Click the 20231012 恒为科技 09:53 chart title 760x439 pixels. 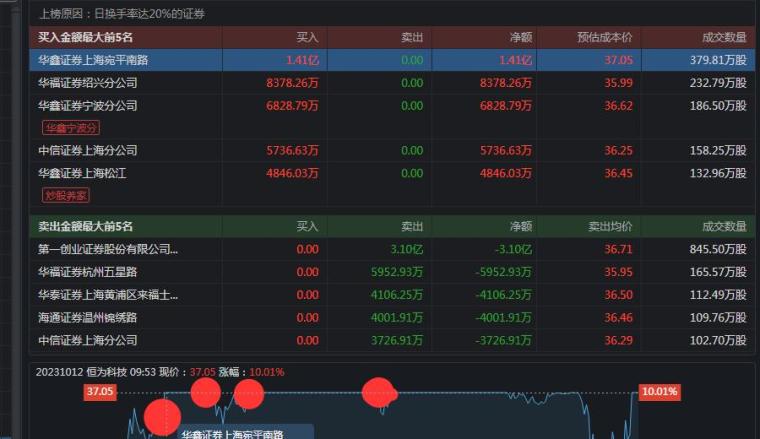(x=95, y=372)
